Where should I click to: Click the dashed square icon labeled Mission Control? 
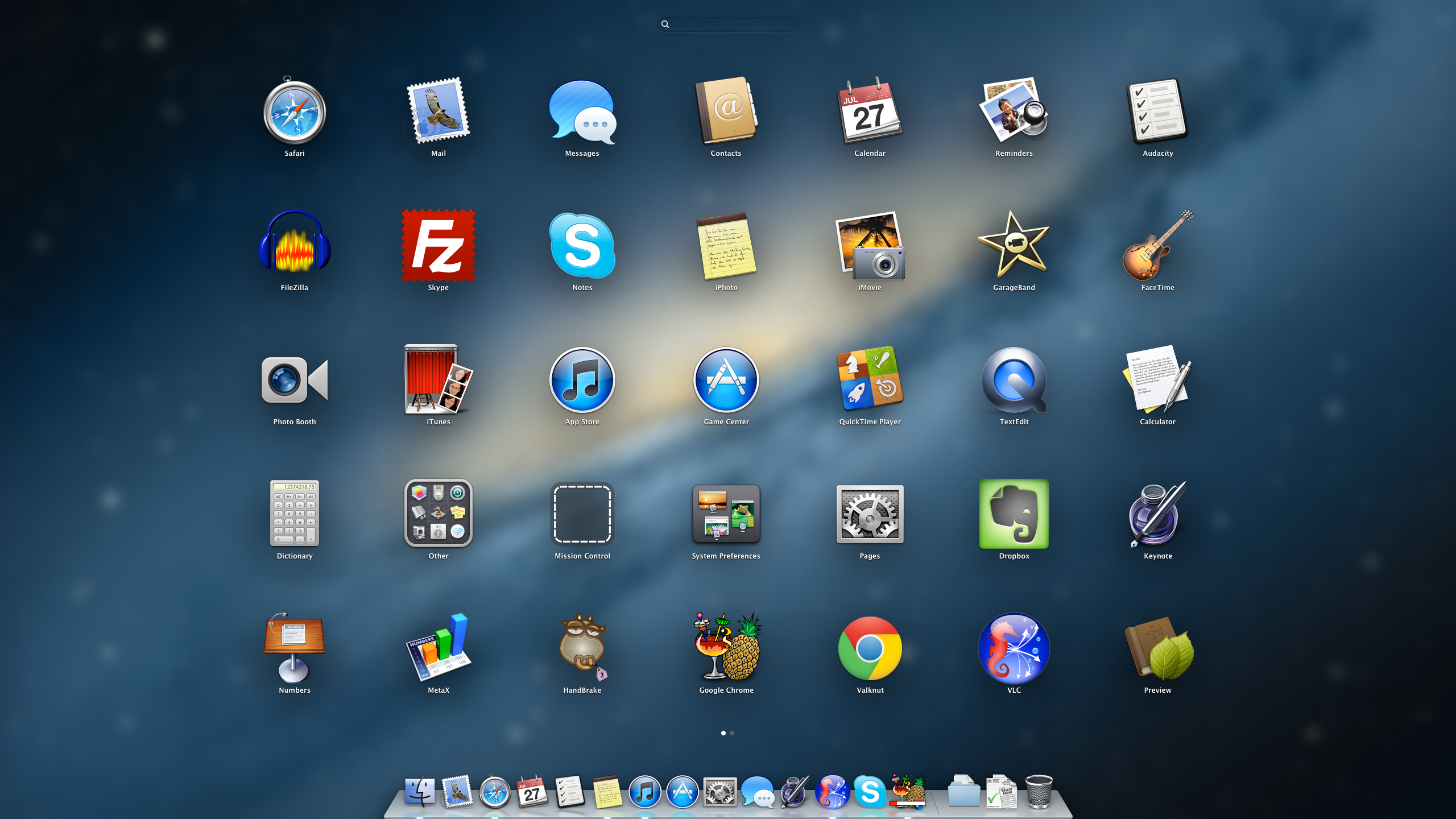click(582, 513)
